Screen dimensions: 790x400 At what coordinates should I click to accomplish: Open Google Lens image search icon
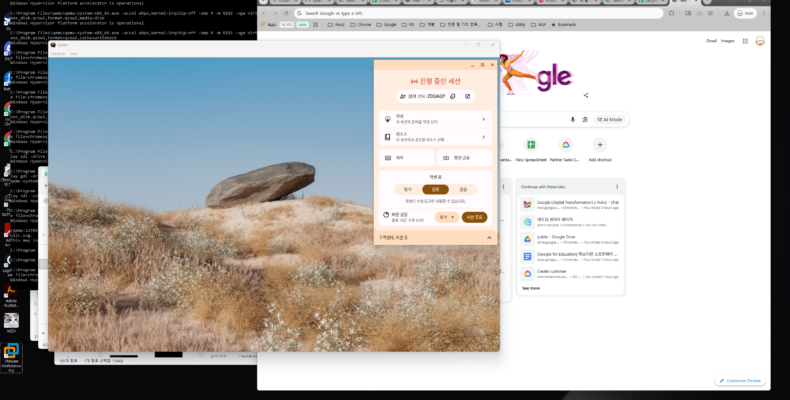585,119
